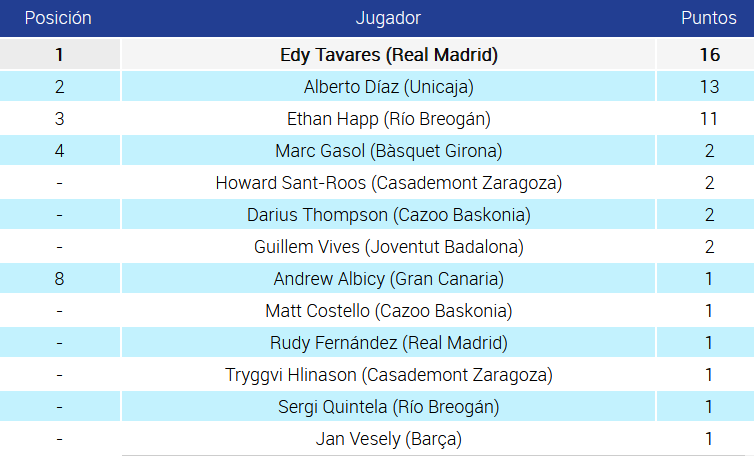Select Matt Costello (Cazoo Baskonia) row
754x456 pixels.
[x=388, y=311]
